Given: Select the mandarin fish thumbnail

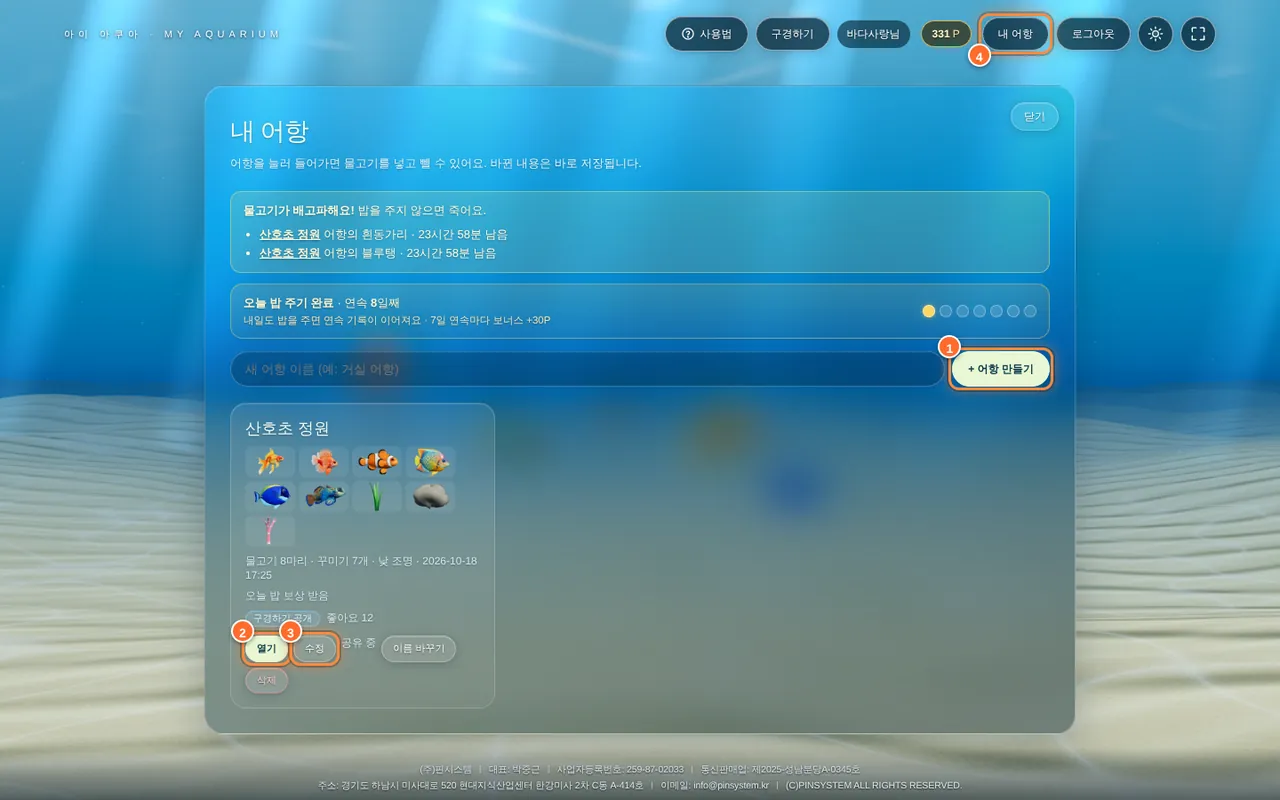Looking at the screenshot, I should (x=324, y=496).
